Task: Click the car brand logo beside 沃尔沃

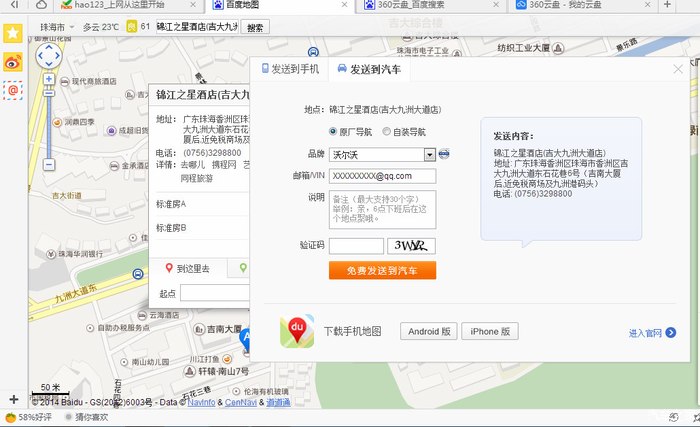Action: click(x=444, y=154)
